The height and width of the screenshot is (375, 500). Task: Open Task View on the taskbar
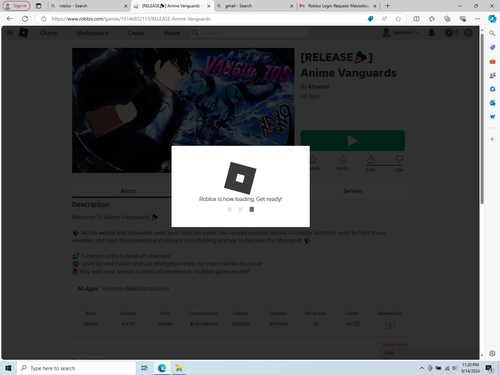click(144, 368)
